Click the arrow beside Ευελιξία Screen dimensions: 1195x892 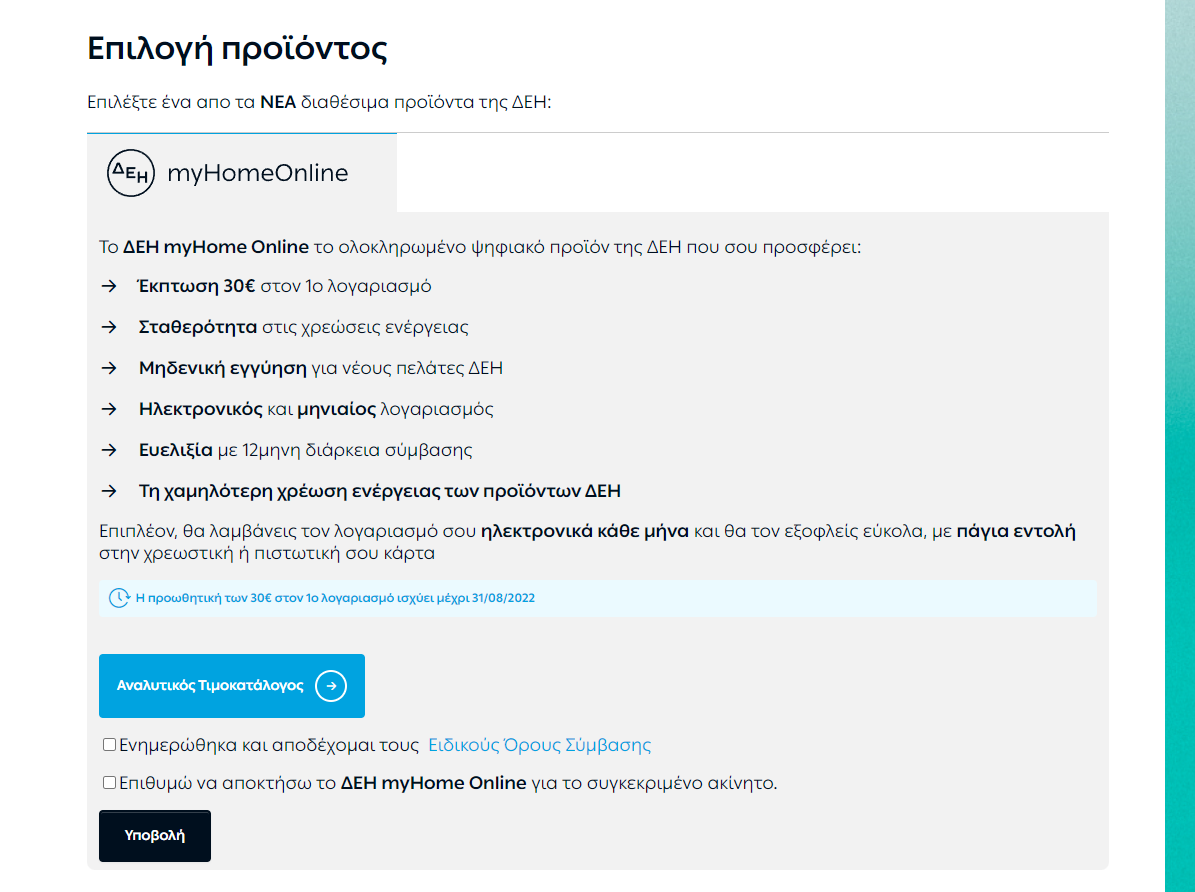point(109,451)
